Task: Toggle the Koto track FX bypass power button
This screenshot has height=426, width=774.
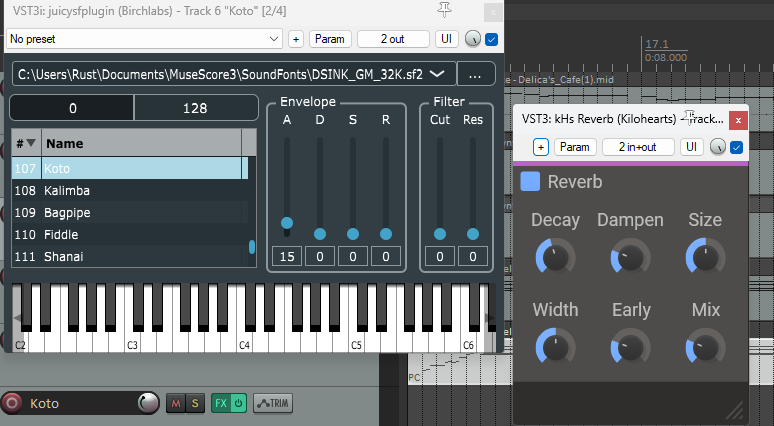Action: coord(238,404)
